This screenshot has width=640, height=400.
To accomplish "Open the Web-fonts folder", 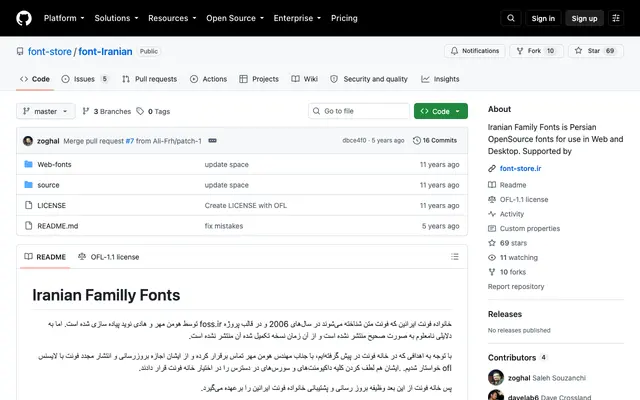I will pyautogui.click(x=54, y=164).
